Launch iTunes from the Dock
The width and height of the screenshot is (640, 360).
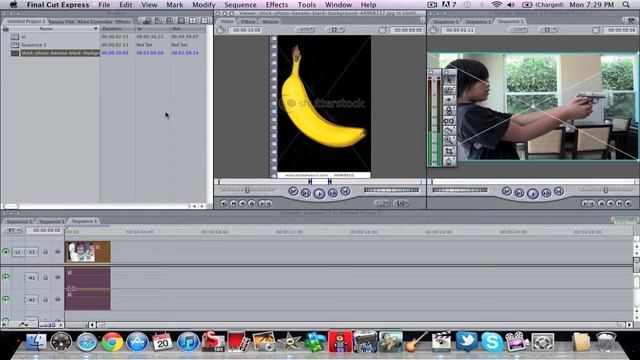coord(188,342)
